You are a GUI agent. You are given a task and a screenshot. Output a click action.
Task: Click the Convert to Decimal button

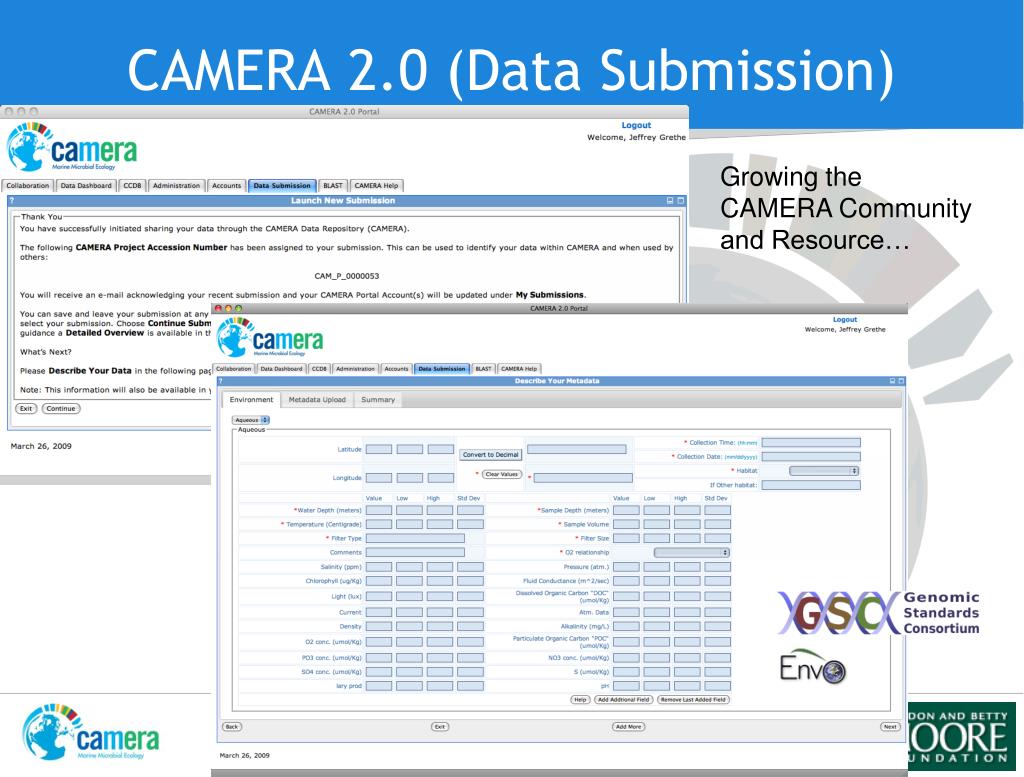490,454
